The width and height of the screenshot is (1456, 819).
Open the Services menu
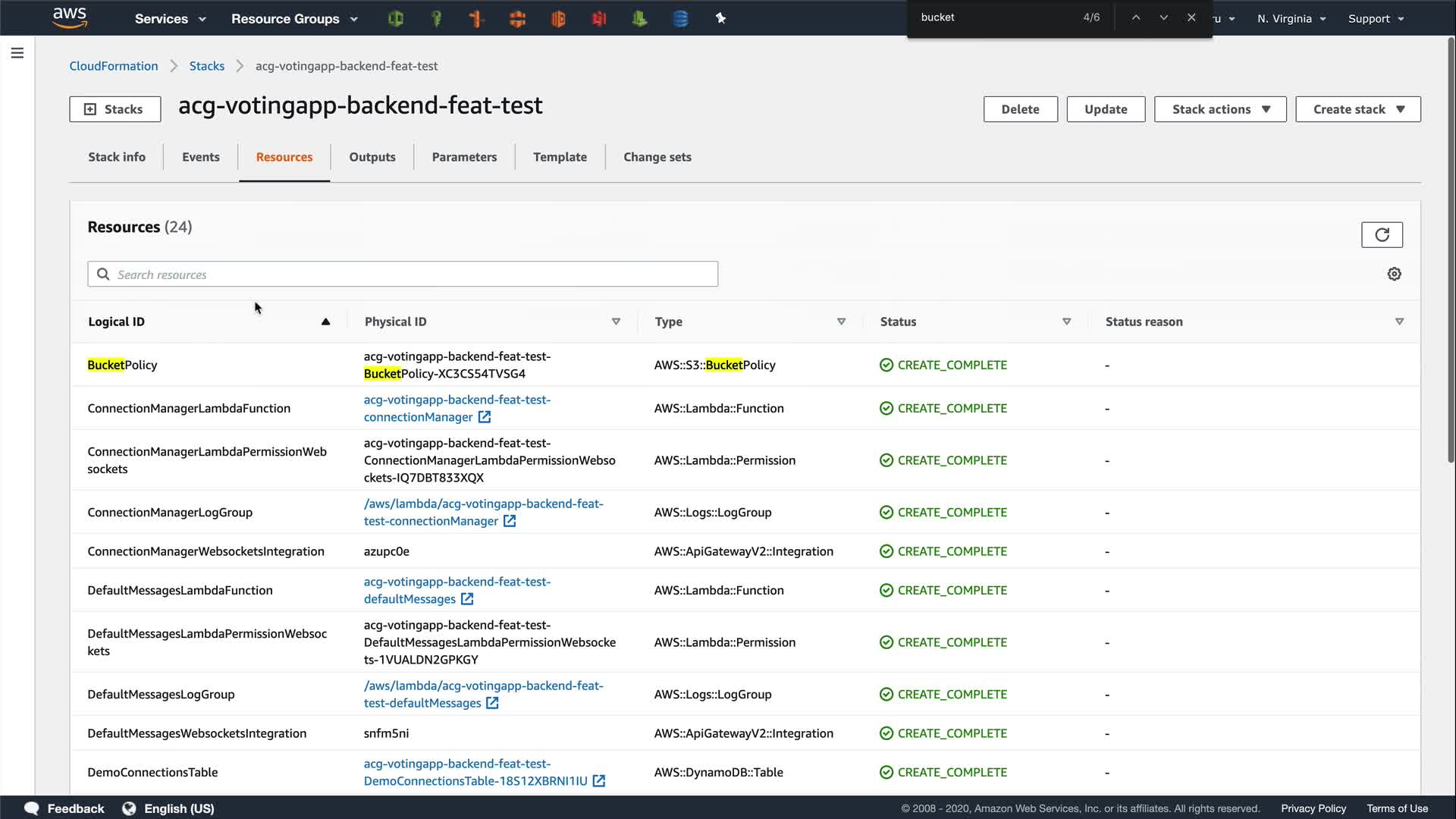point(170,19)
